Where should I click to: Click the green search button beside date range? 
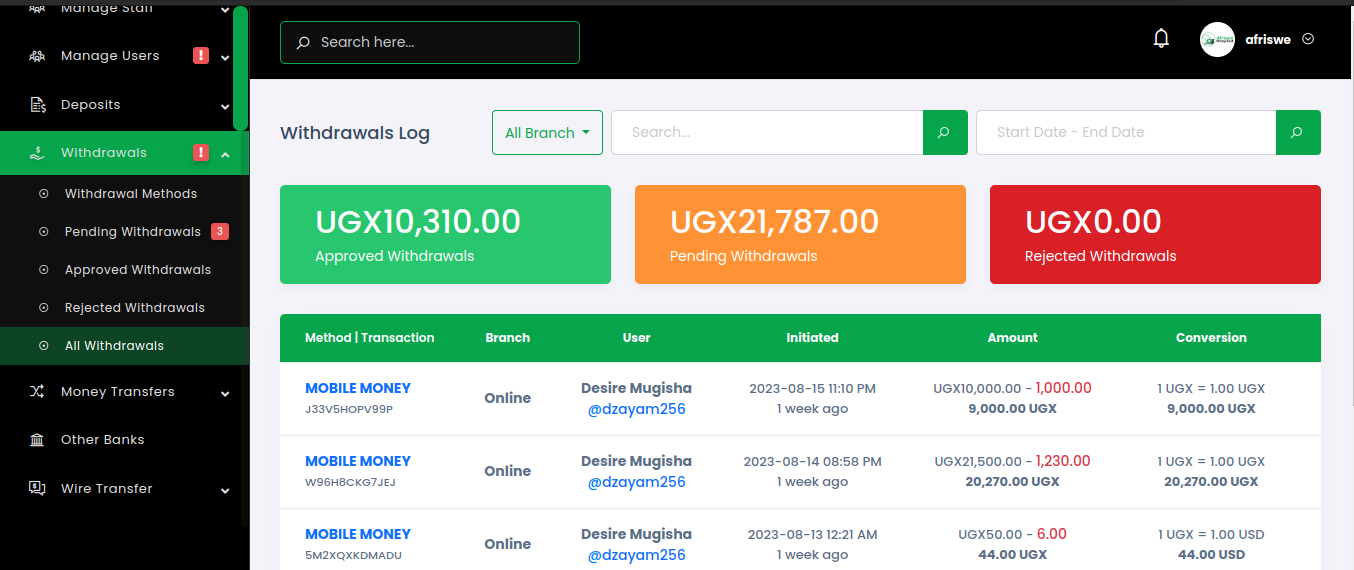point(1298,132)
